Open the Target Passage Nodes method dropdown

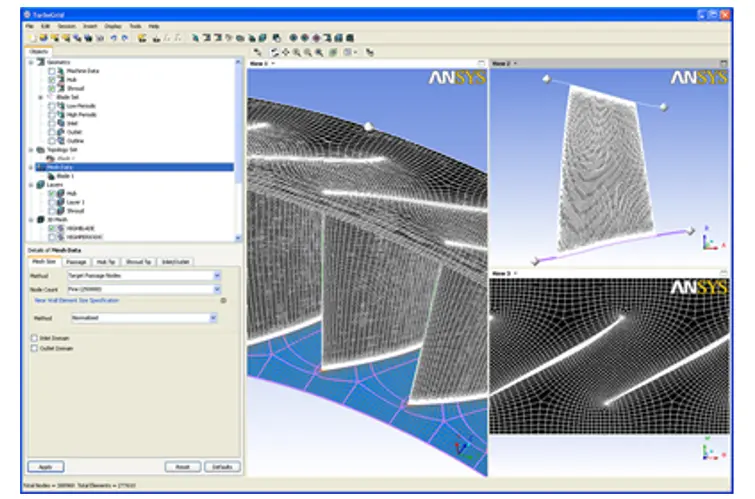[217, 275]
